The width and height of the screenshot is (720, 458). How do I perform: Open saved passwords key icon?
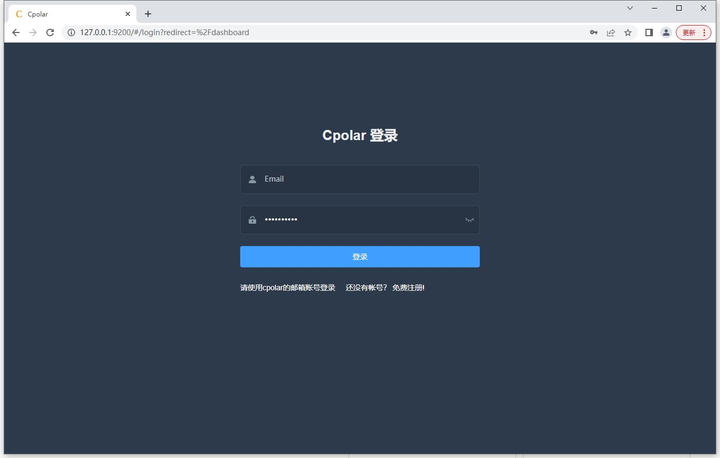coord(594,33)
